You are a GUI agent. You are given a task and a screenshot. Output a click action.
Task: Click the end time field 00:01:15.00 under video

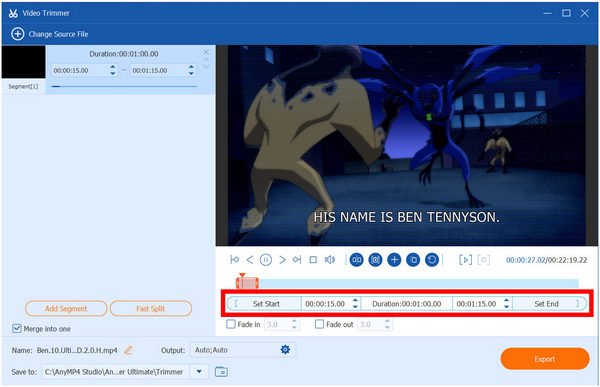click(477, 304)
